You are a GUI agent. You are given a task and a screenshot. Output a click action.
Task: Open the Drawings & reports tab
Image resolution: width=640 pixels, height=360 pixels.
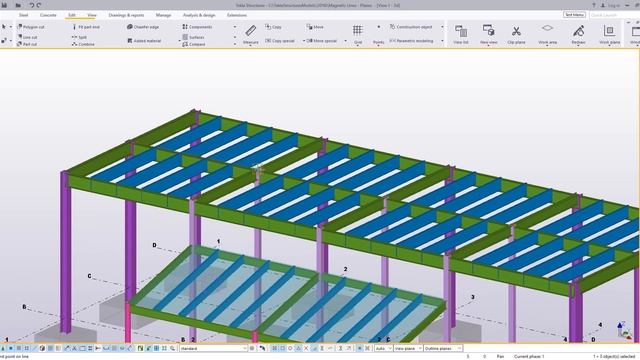click(x=126, y=15)
